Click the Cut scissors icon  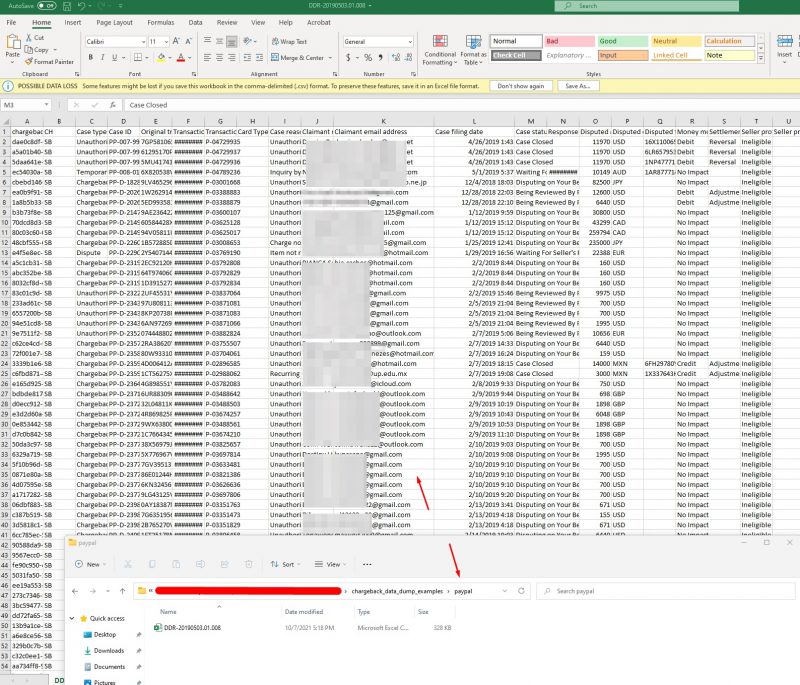pos(28,37)
